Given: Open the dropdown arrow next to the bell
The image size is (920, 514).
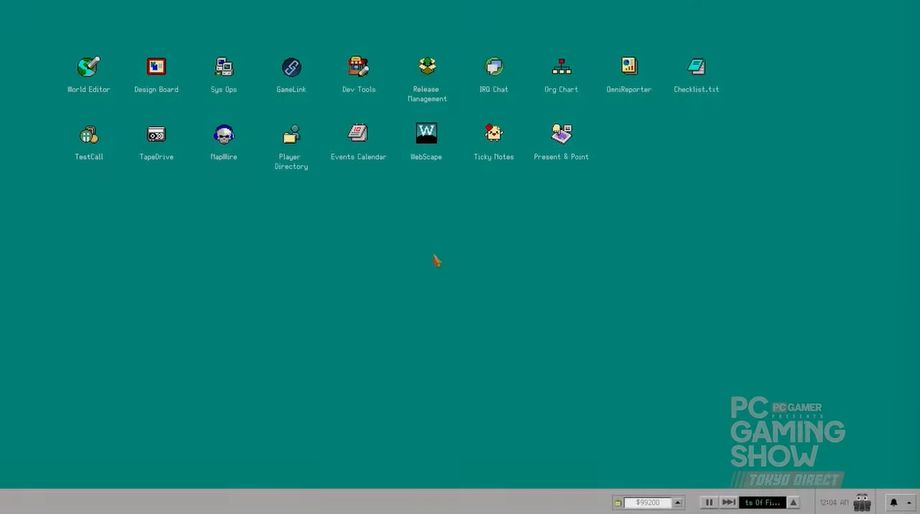Looking at the screenshot, I should pyautogui.click(x=909, y=503).
